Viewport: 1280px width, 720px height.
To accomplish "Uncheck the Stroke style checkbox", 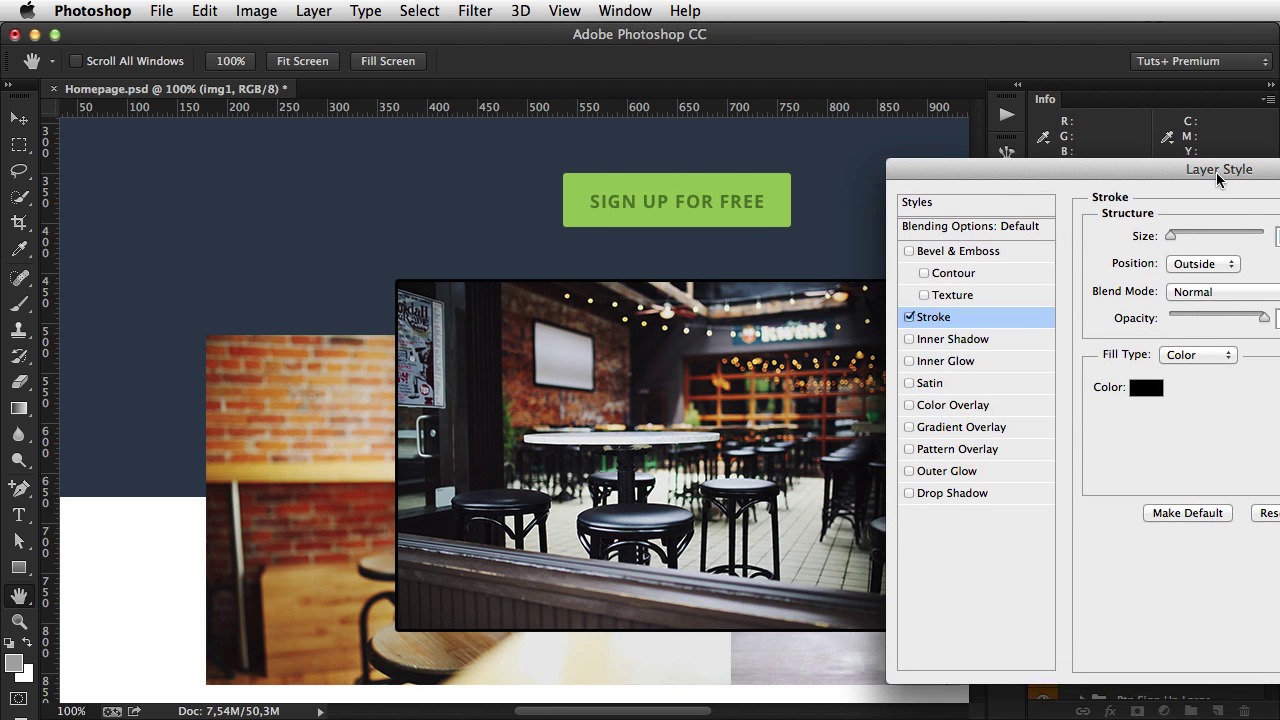I will tap(909, 317).
